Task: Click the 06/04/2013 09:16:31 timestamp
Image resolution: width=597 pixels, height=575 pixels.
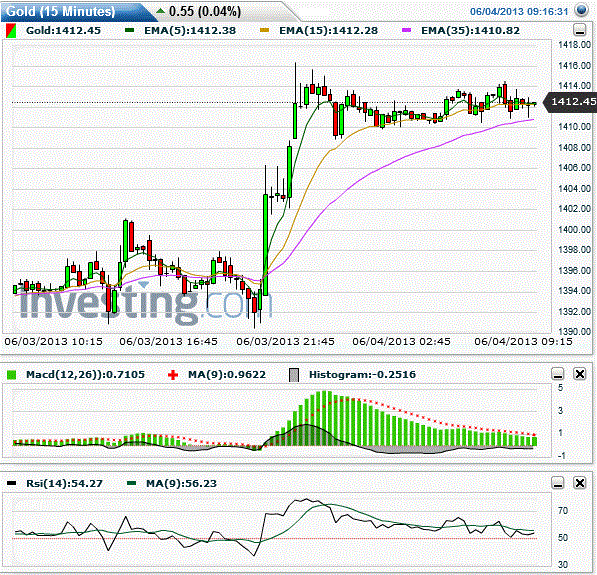Action: 519,11
